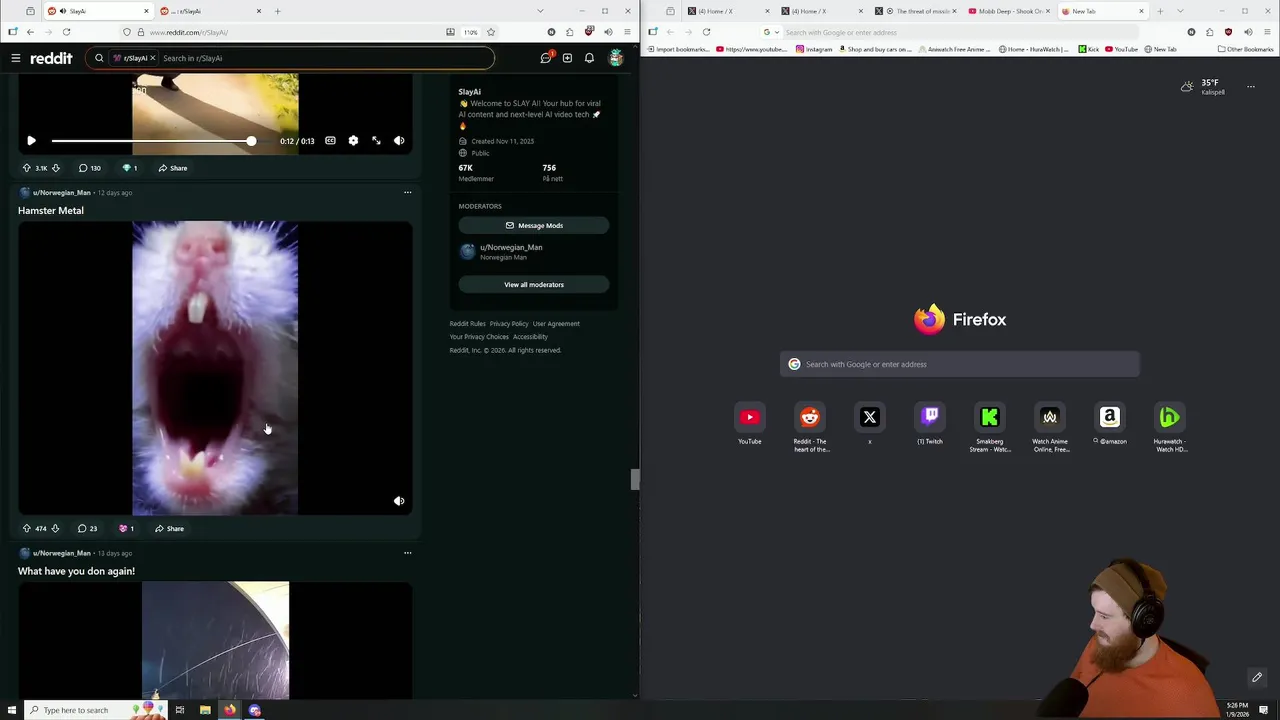The image size is (1280, 720).
Task: Open Reddit notifications bell
Action: click(589, 58)
